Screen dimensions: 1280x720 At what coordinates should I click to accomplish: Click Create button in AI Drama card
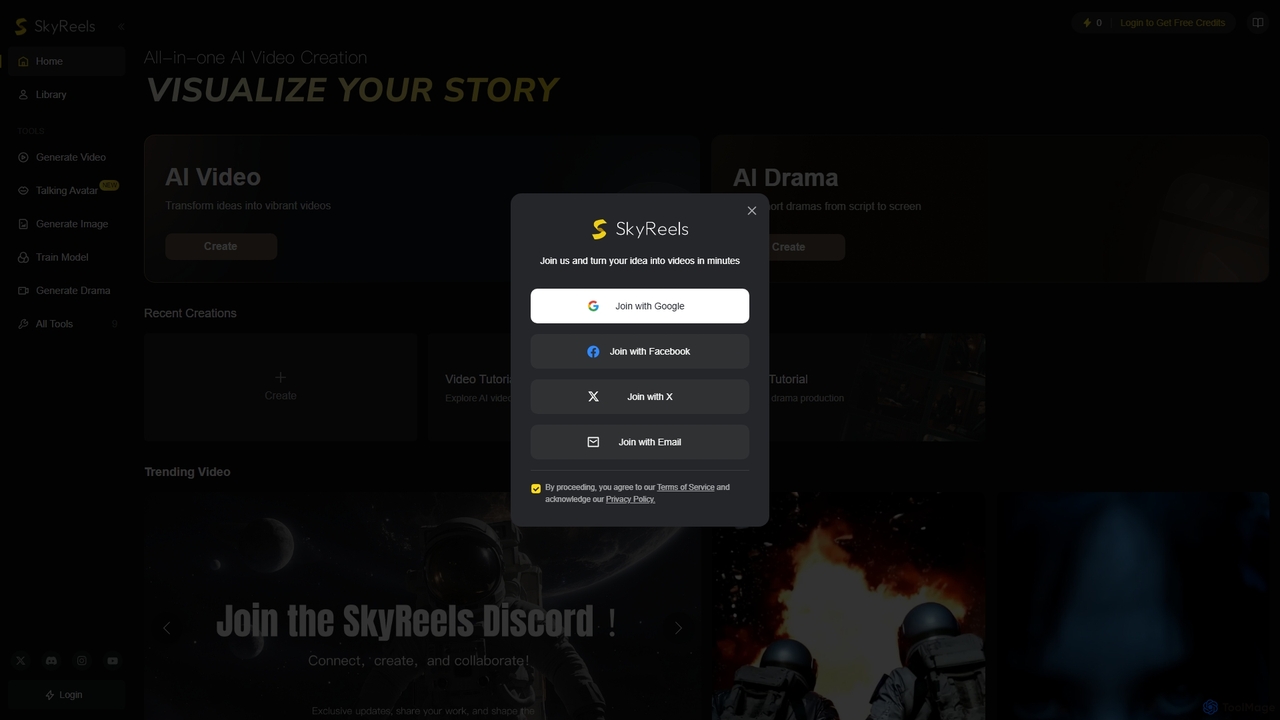788,247
